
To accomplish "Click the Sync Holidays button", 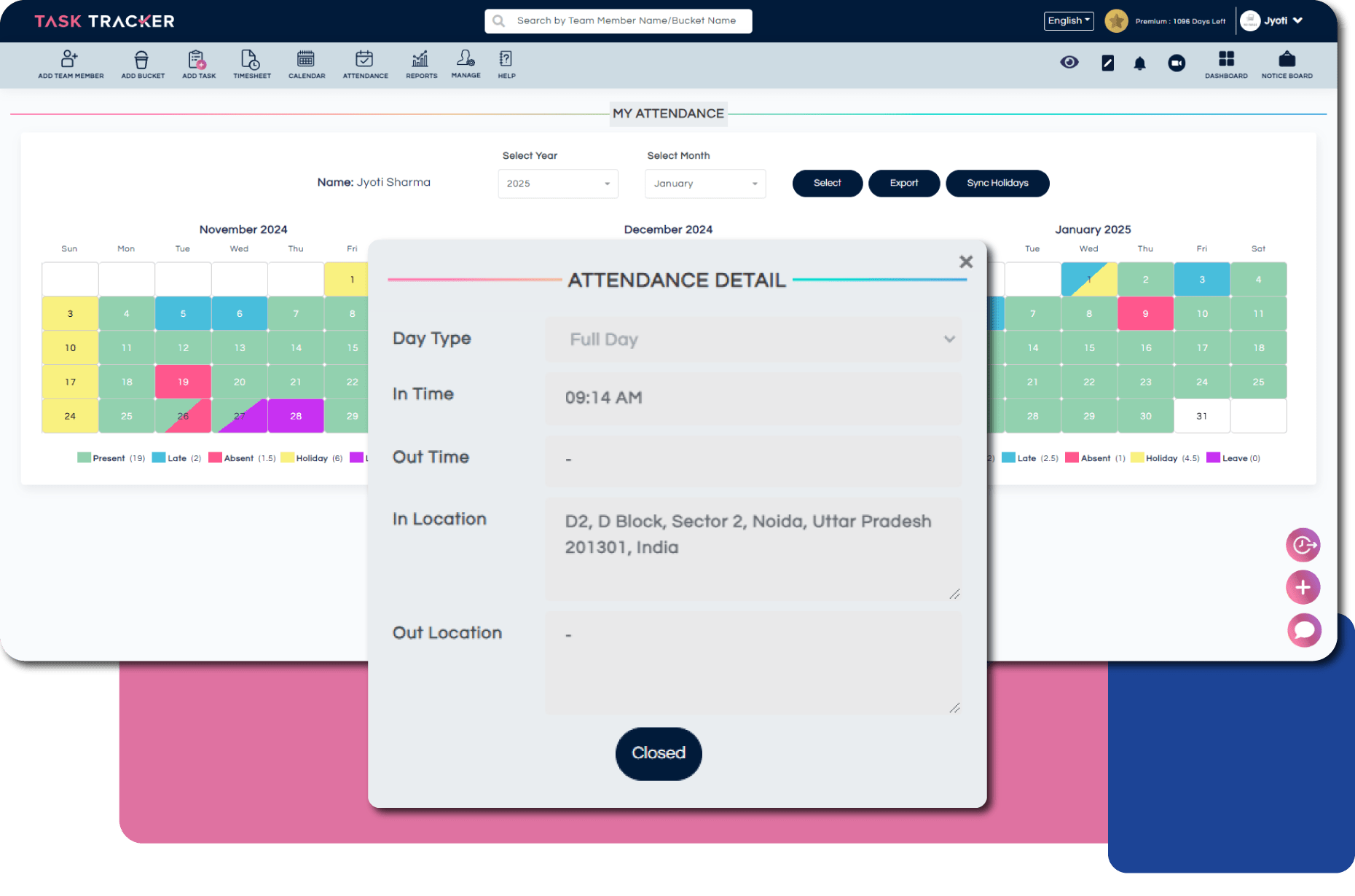I will point(997,184).
